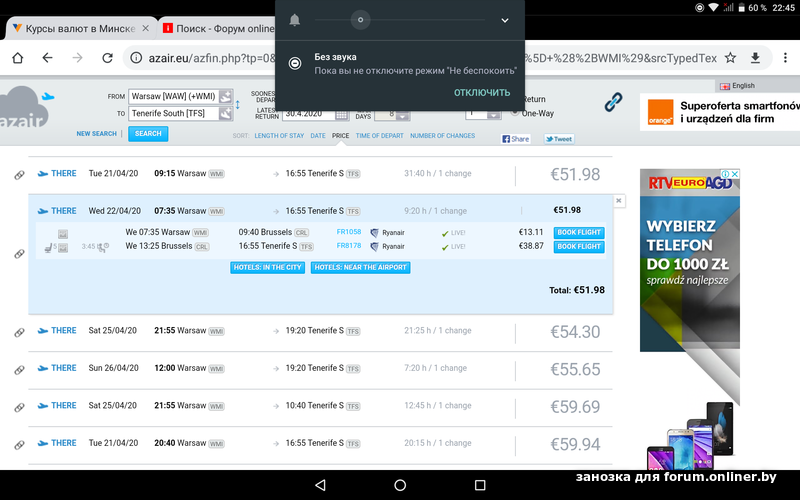Copy link icon for expanded Wed 22/04/20 flight
Image resolution: width=800 pixels, height=500 pixels.
point(19,254)
